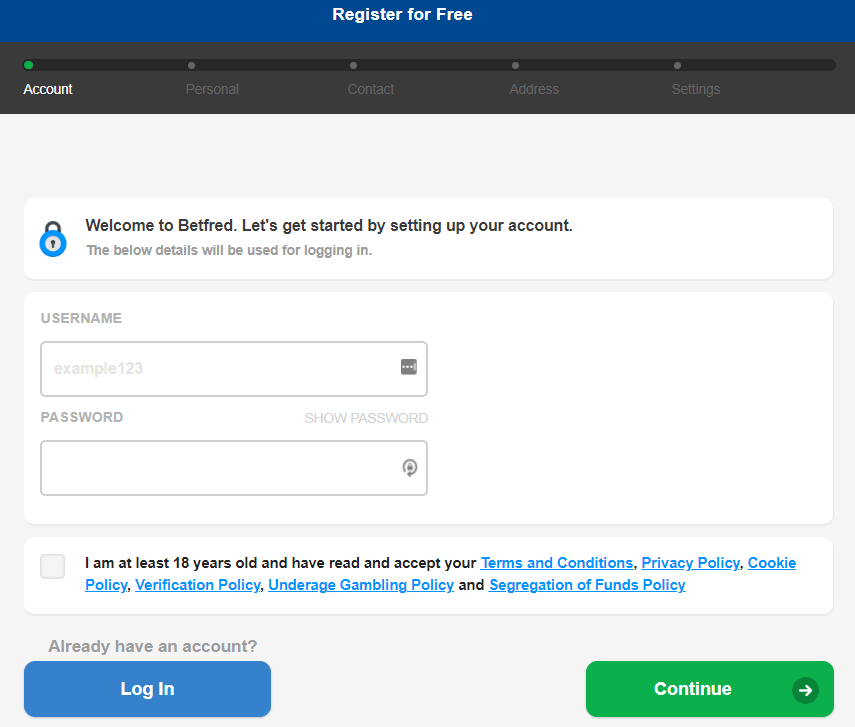
Task: Click the autofill icon in password field
Action: [410, 467]
